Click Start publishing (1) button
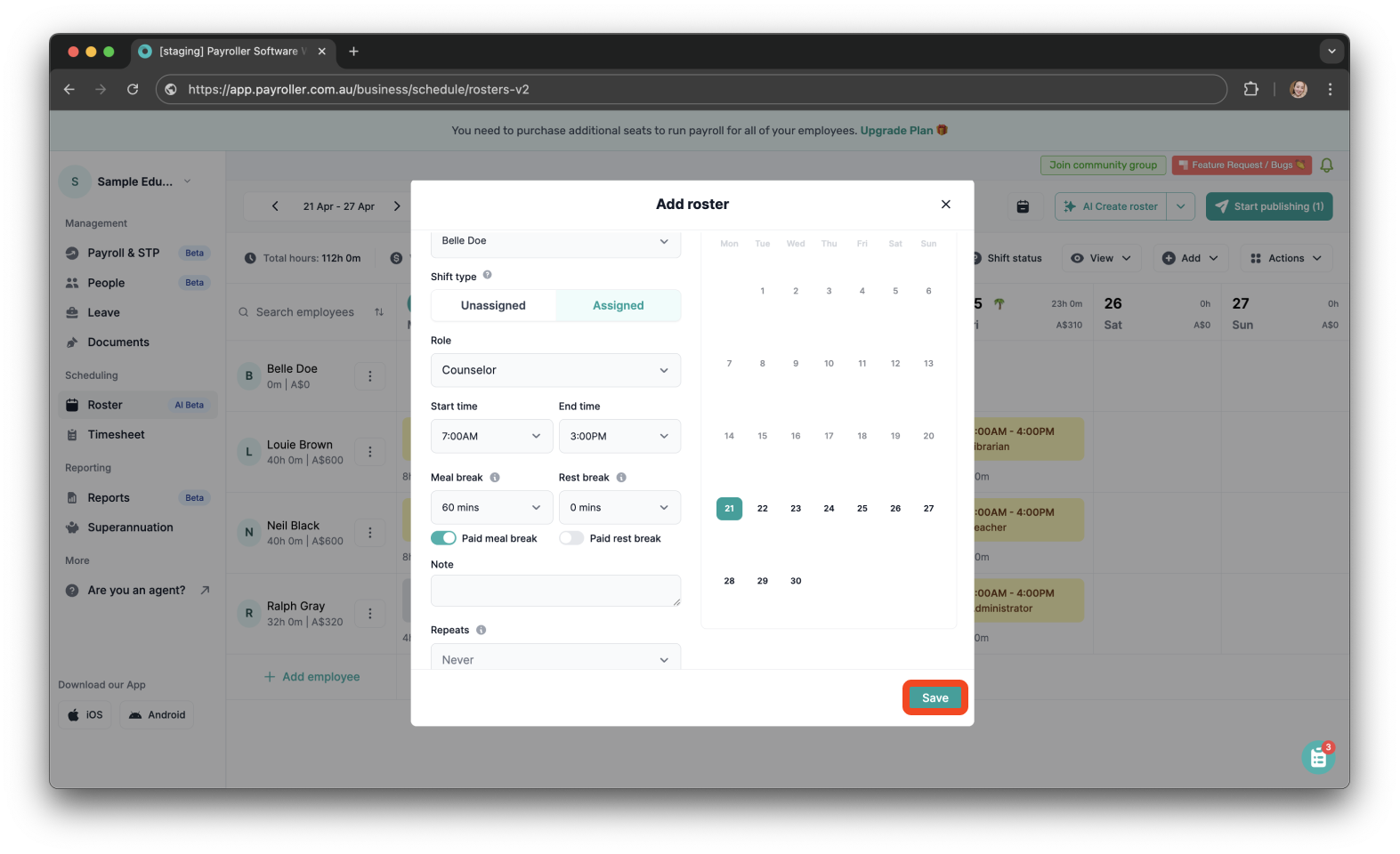Viewport: 1400px width, 854px height. coord(1269,206)
